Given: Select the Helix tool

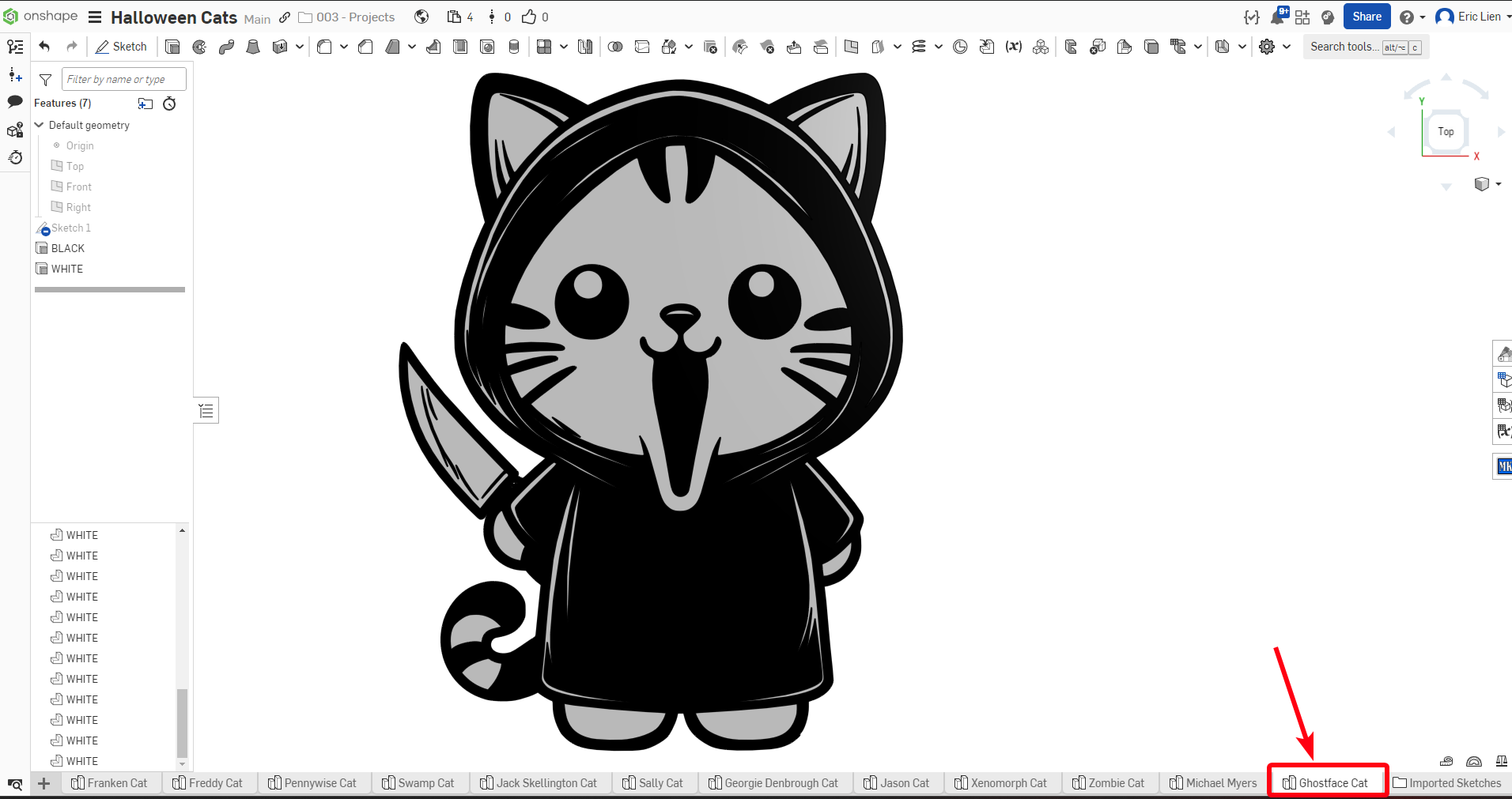Looking at the screenshot, I should 919,47.
